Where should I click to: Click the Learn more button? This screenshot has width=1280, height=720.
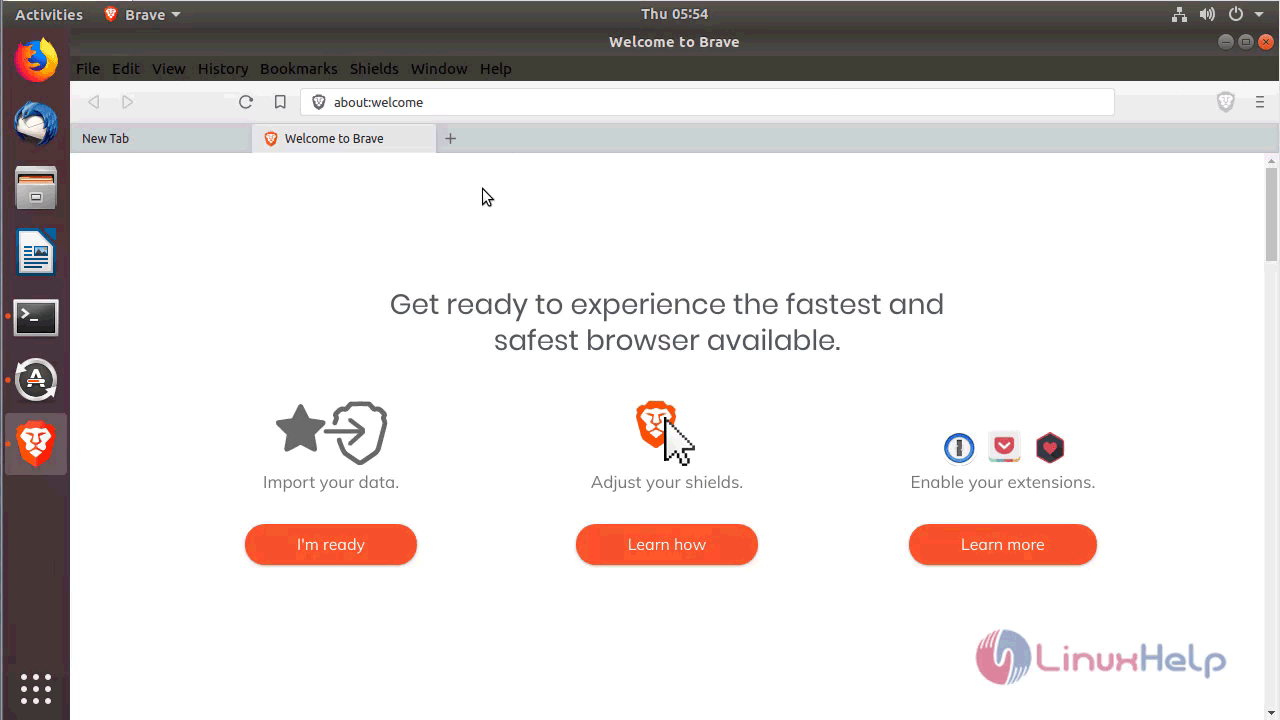pos(1003,545)
